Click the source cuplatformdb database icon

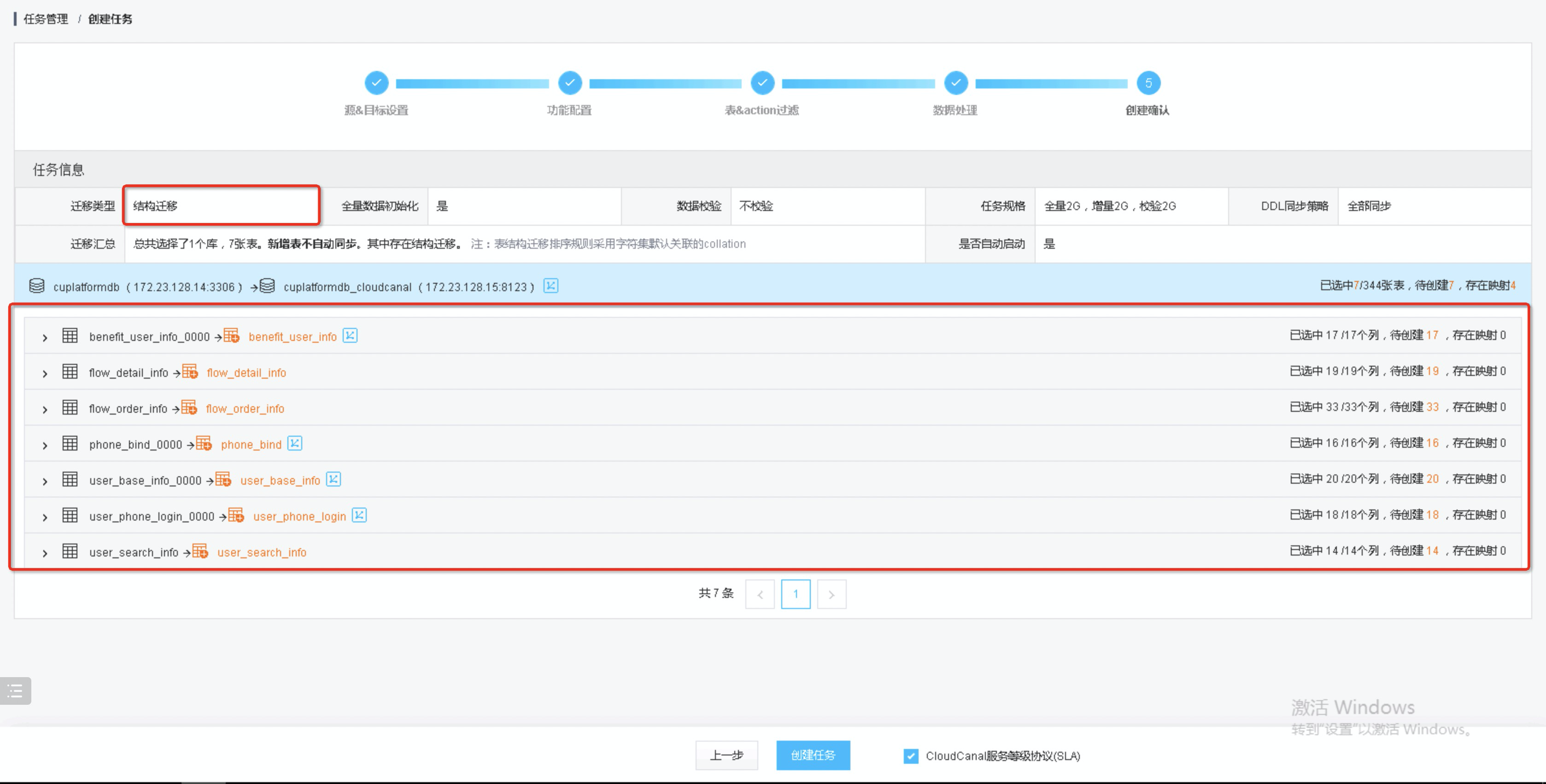(x=36, y=286)
